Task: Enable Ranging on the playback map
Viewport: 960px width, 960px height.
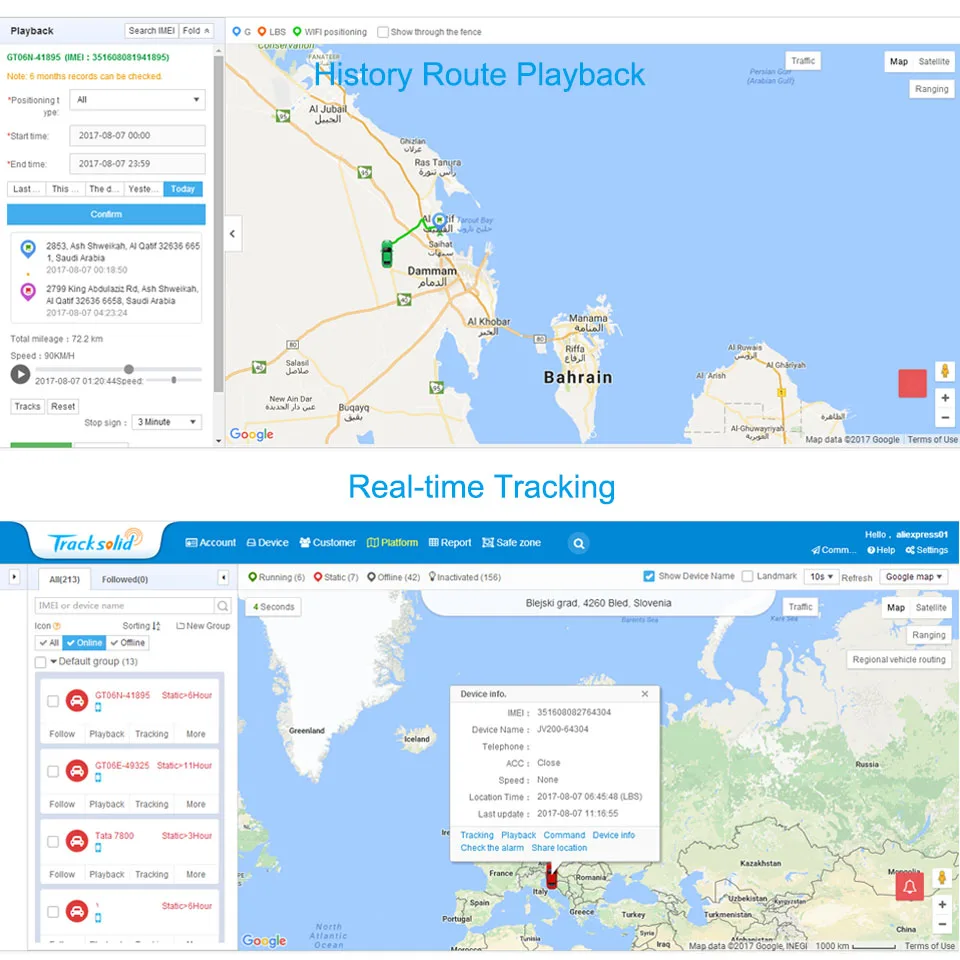Action: point(931,89)
